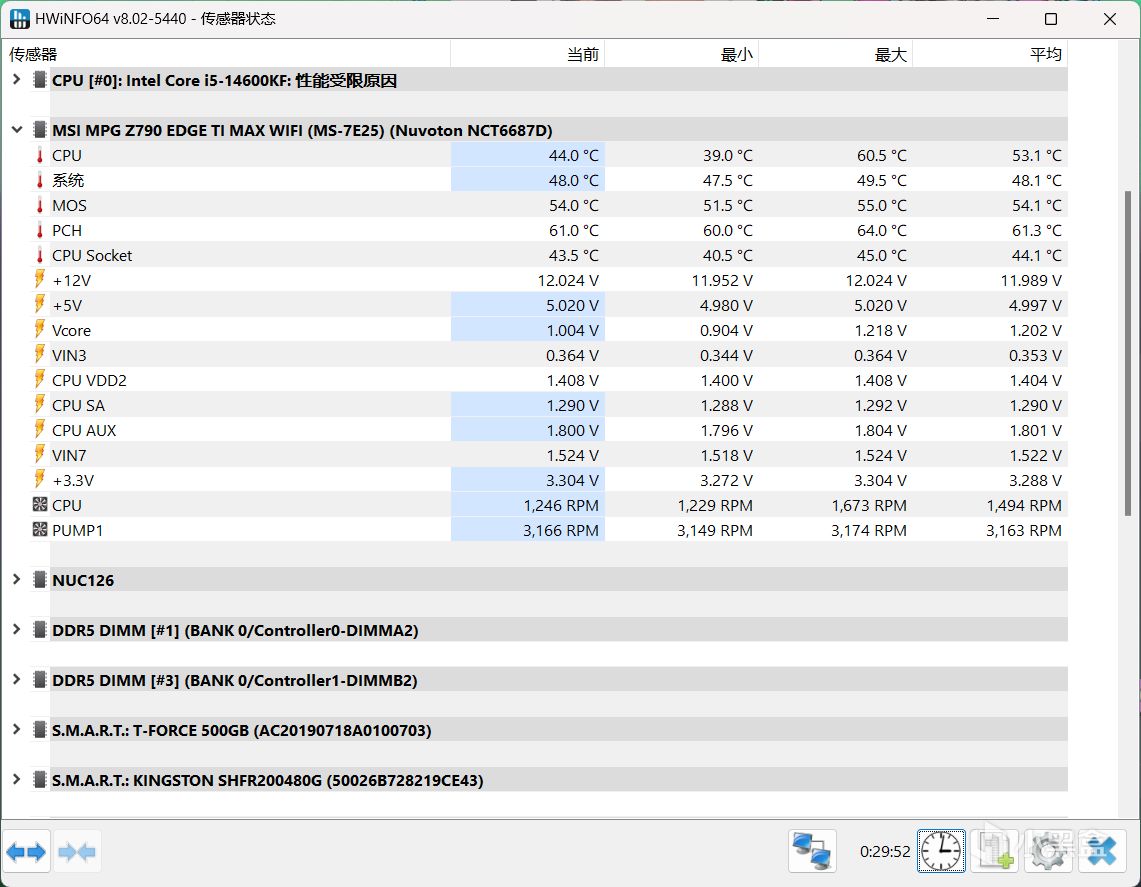Image resolution: width=1141 pixels, height=887 pixels.
Task: Click lightning icon beside the +5V row
Action: 40,304
